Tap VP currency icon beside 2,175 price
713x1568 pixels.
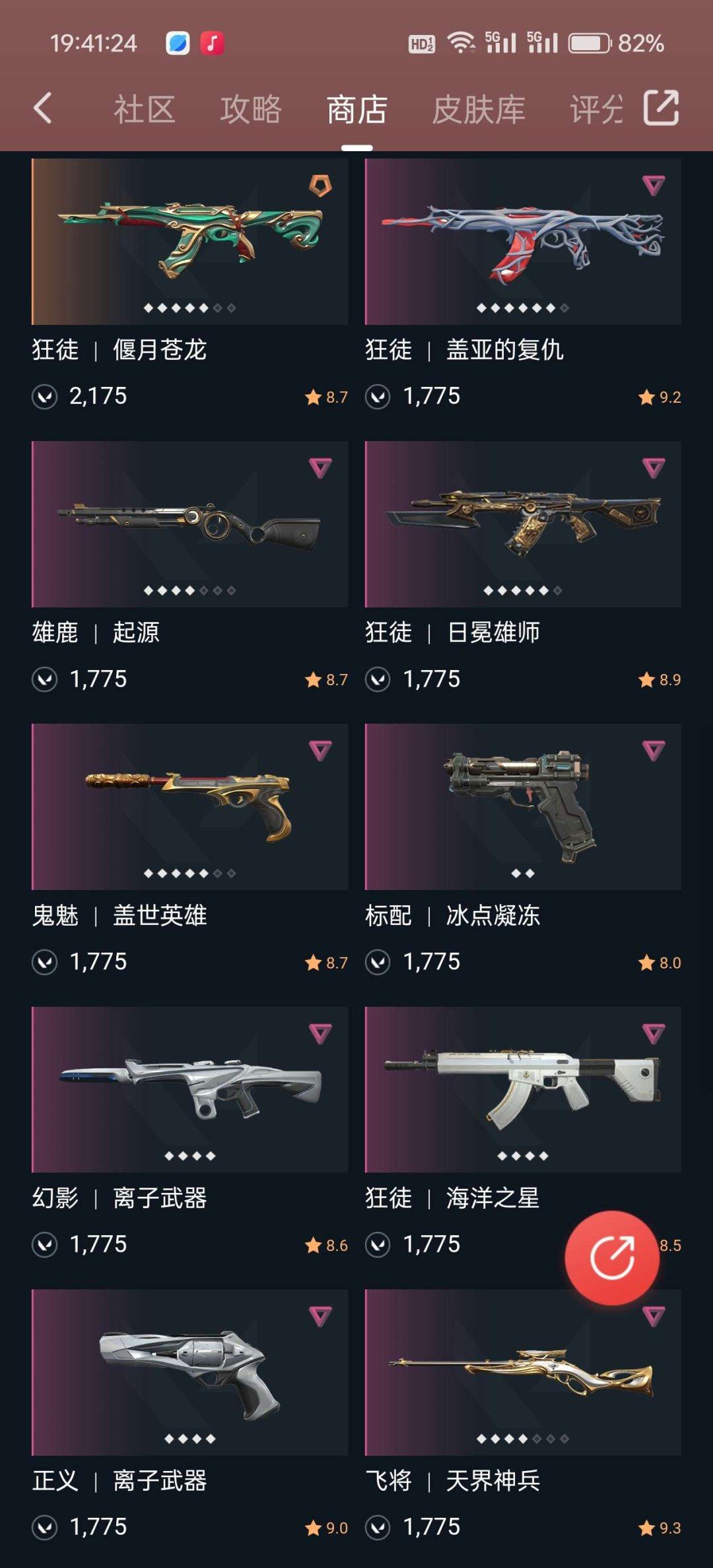[45, 396]
